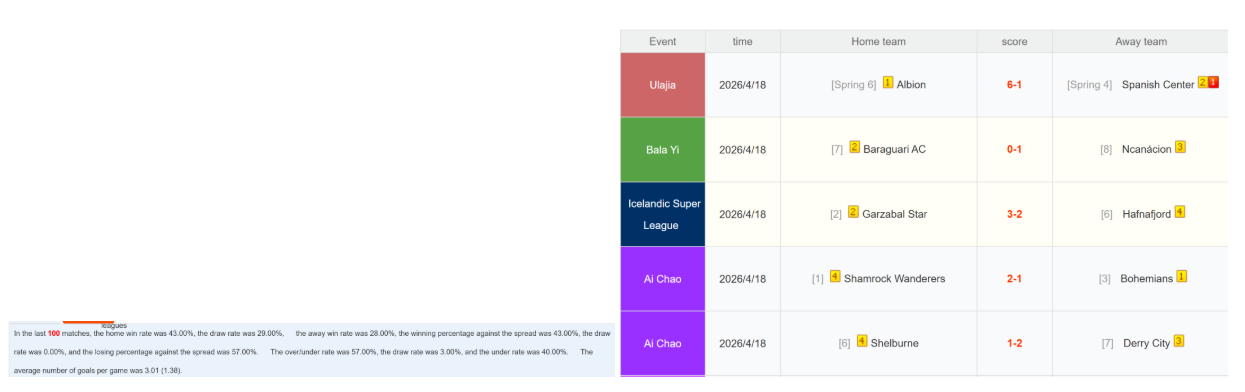Click the date in the Albion row

tap(743, 85)
